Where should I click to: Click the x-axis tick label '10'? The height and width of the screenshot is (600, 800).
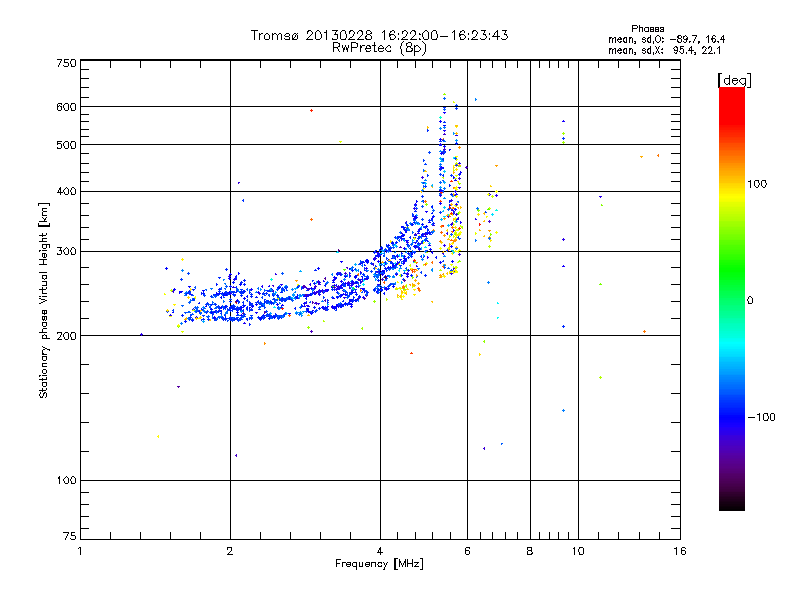[x=578, y=551]
